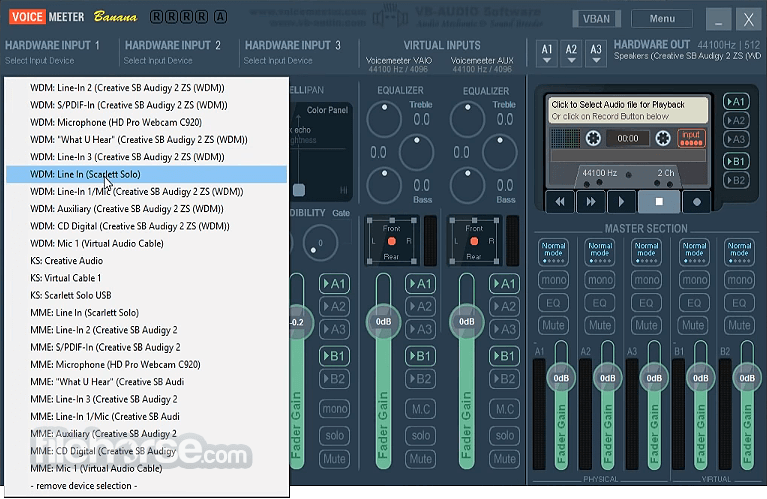Solo the Voicemeeter VAIO strip
This screenshot has width=767, height=499.
click(420, 435)
